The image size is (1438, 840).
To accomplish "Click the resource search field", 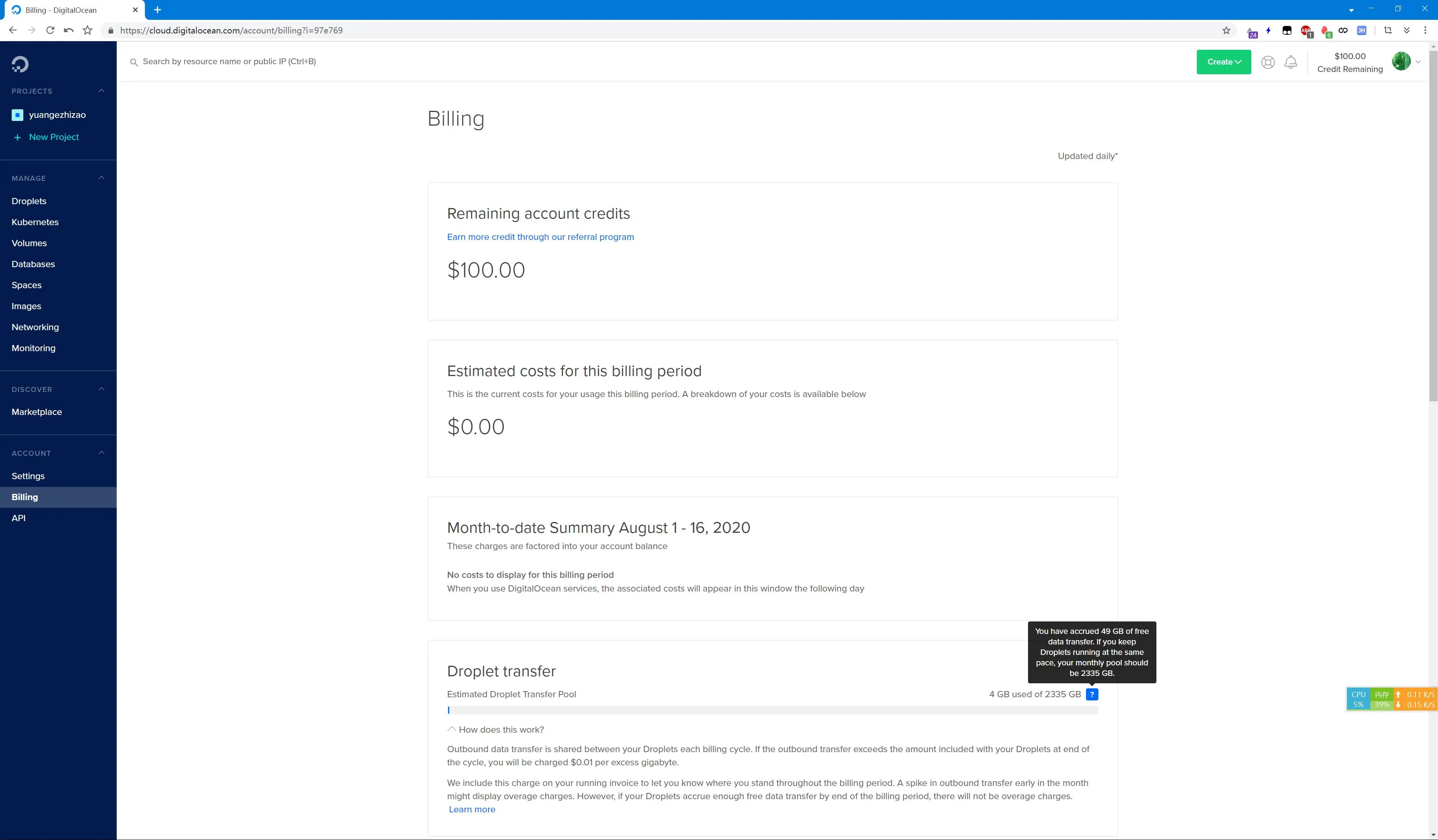I will tap(229, 61).
